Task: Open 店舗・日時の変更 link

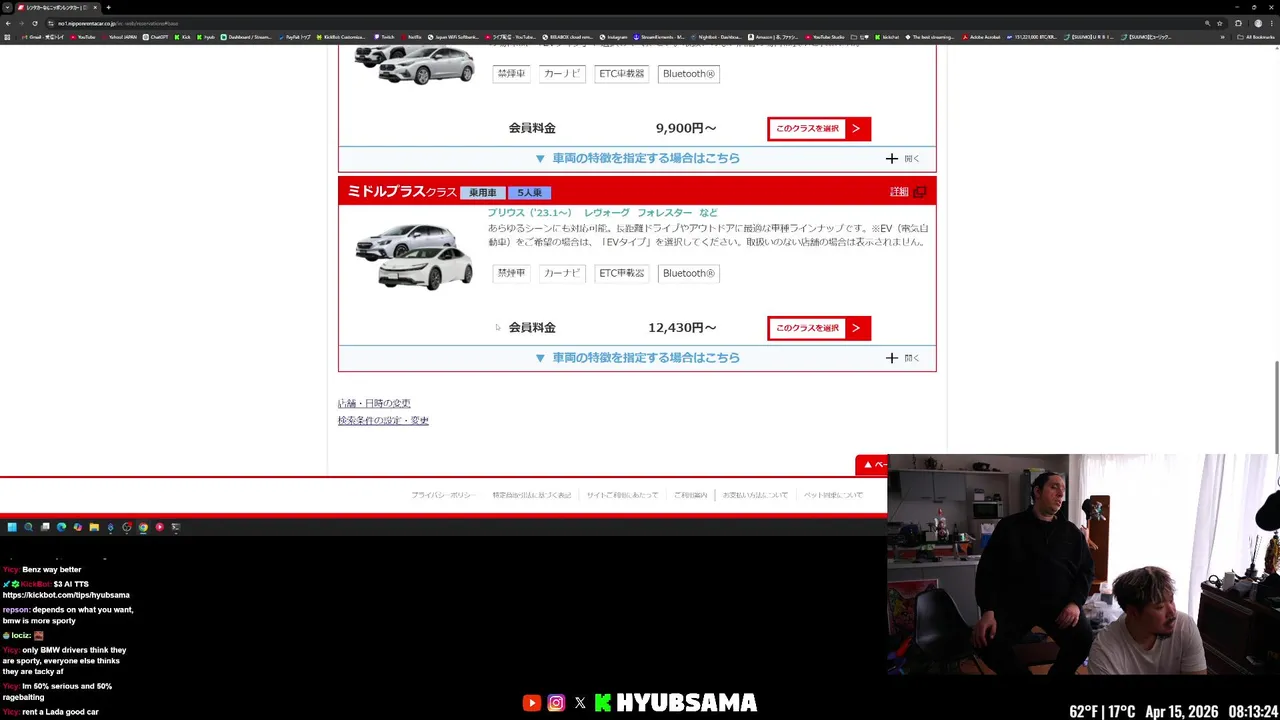Action: click(374, 403)
